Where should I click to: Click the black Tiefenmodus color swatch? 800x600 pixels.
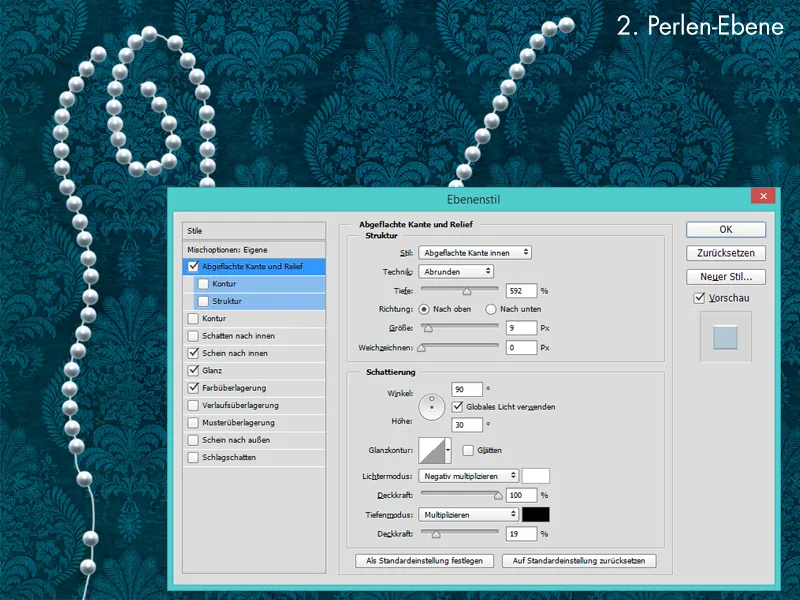pyautogui.click(x=536, y=515)
